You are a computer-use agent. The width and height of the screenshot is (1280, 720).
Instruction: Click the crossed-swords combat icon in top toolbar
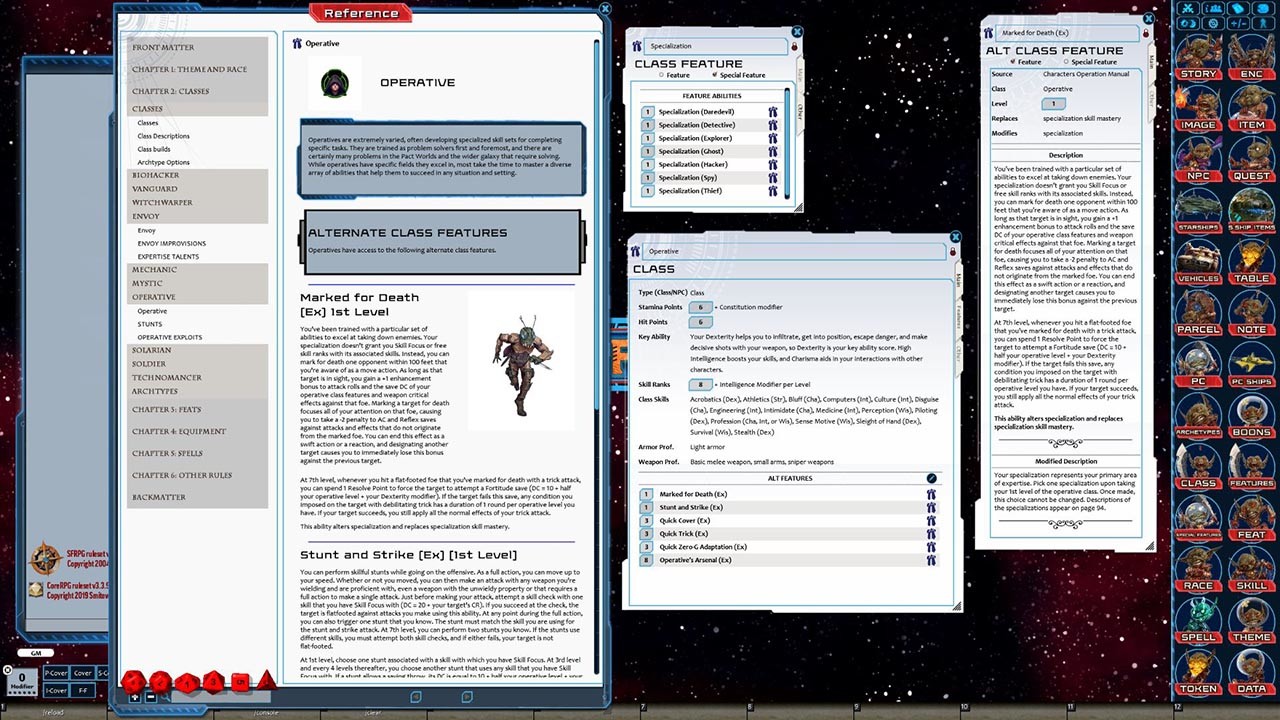pyautogui.click(x=1189, y=8)
